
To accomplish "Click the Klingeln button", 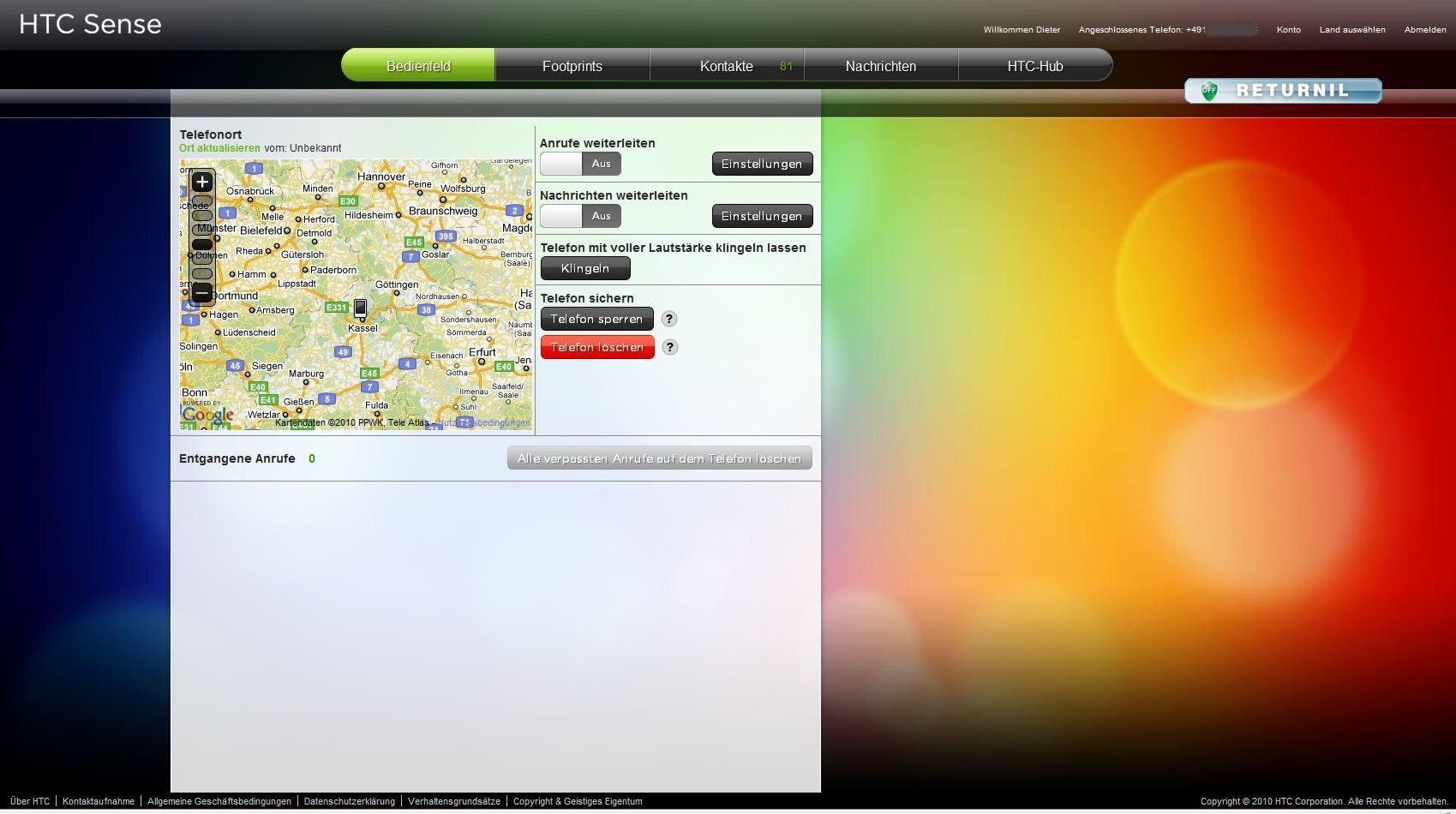I will pos(585,268).
